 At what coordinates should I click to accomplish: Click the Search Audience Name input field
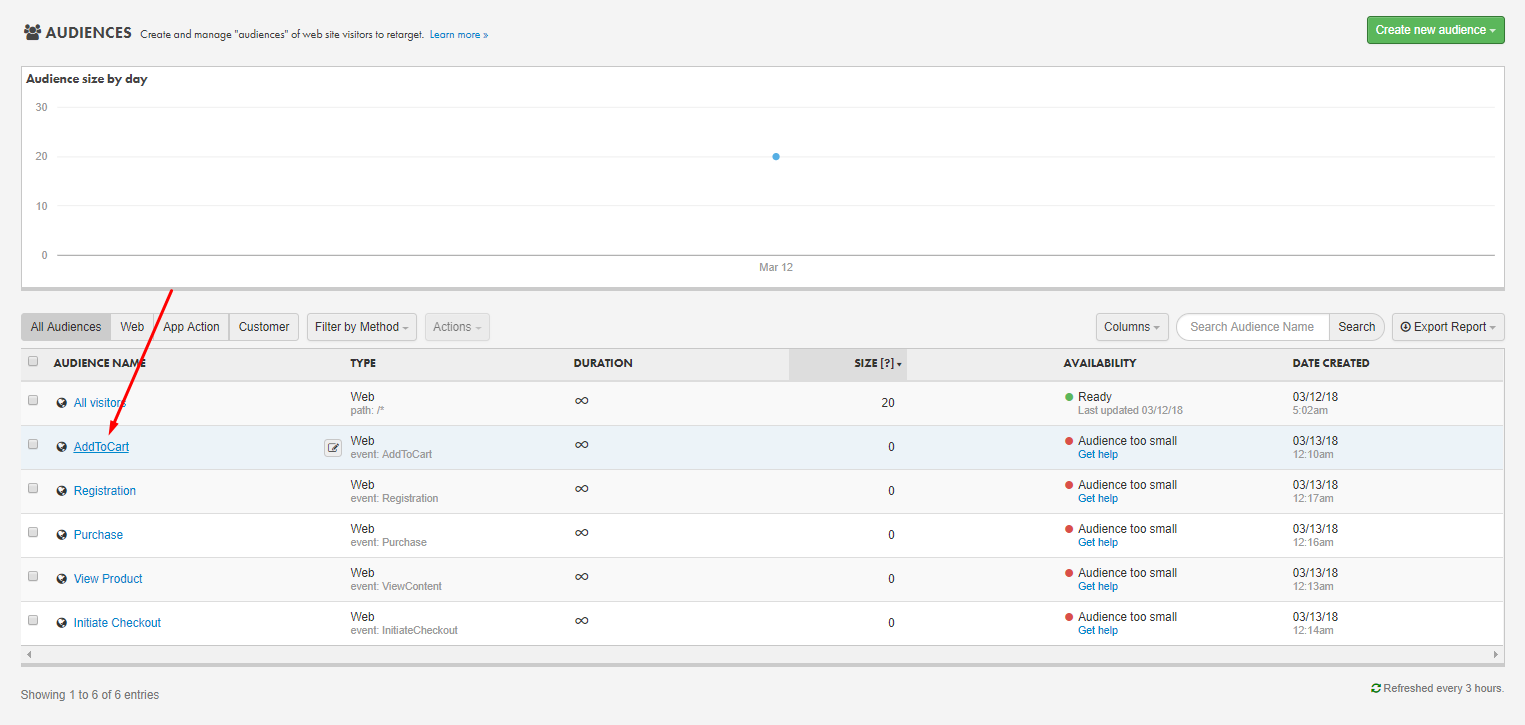tap(1253, 327)
